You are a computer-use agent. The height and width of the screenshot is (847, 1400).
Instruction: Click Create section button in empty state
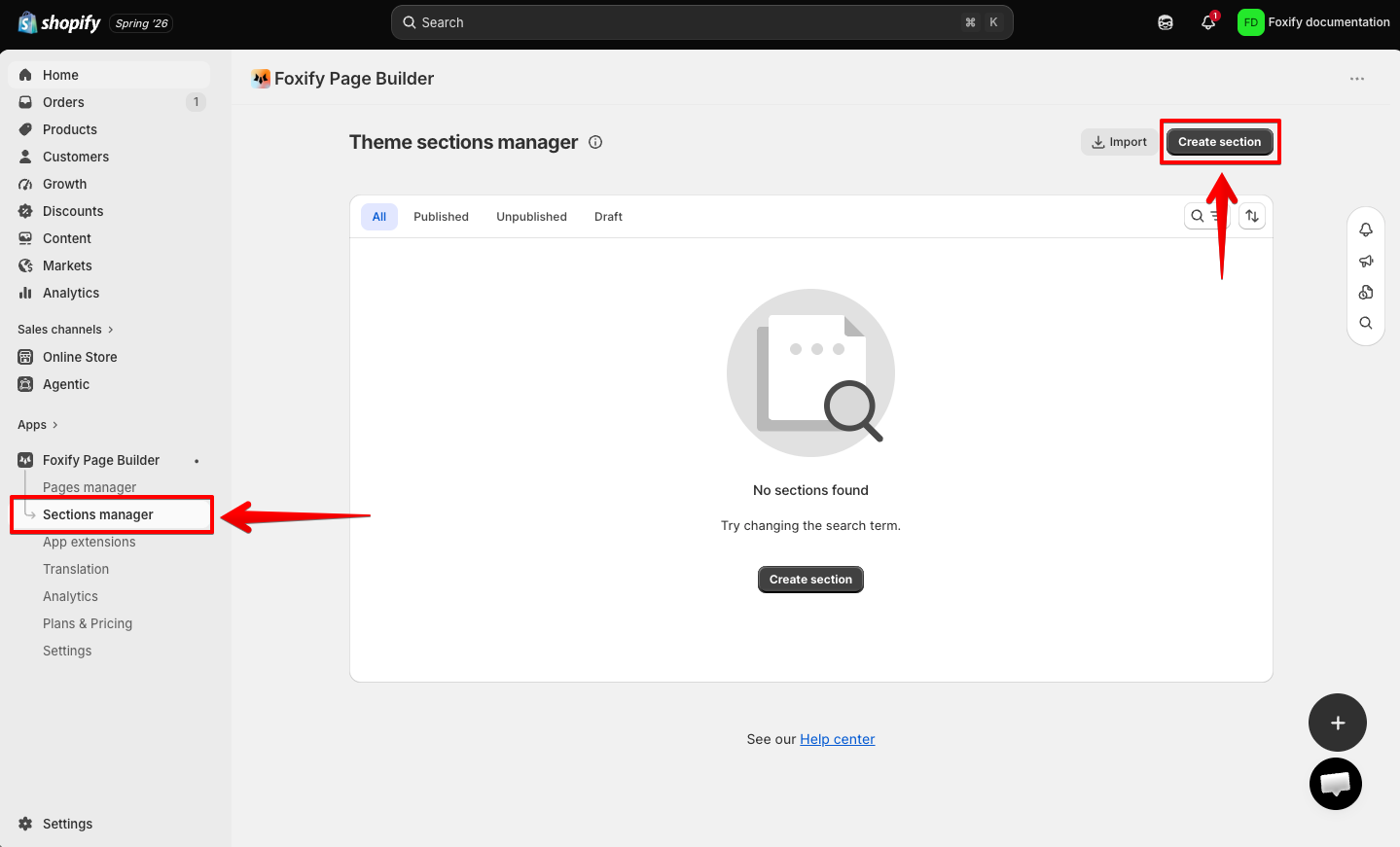click(810, 580)
